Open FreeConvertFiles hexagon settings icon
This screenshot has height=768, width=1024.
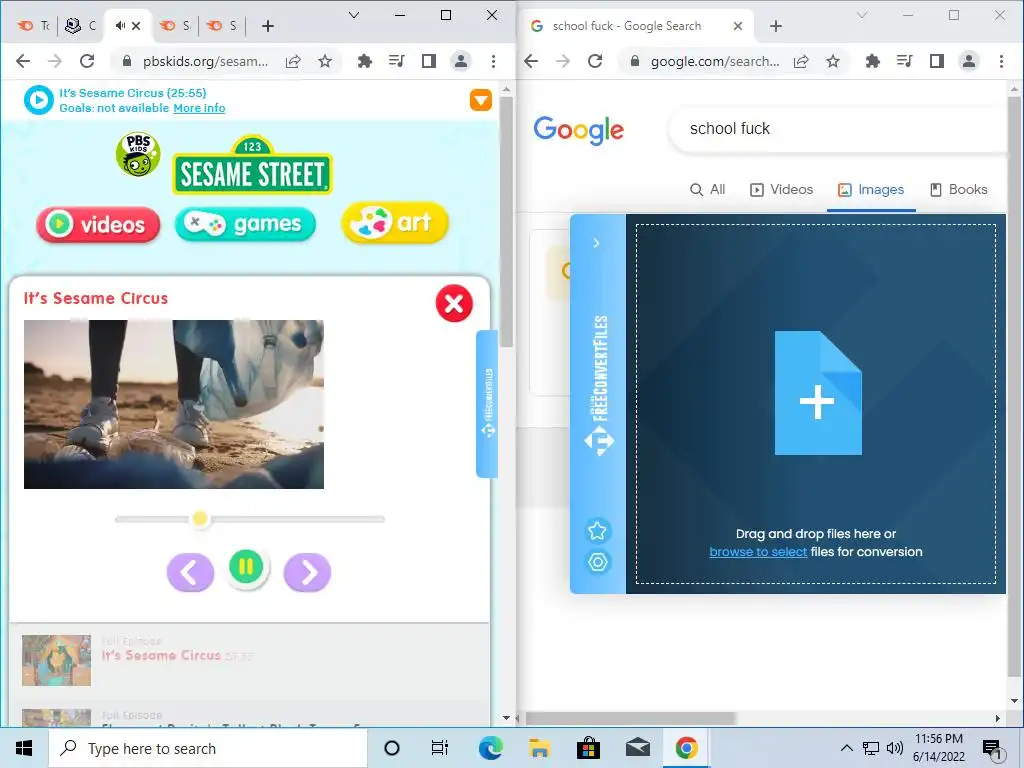click(x=597, y=562)
